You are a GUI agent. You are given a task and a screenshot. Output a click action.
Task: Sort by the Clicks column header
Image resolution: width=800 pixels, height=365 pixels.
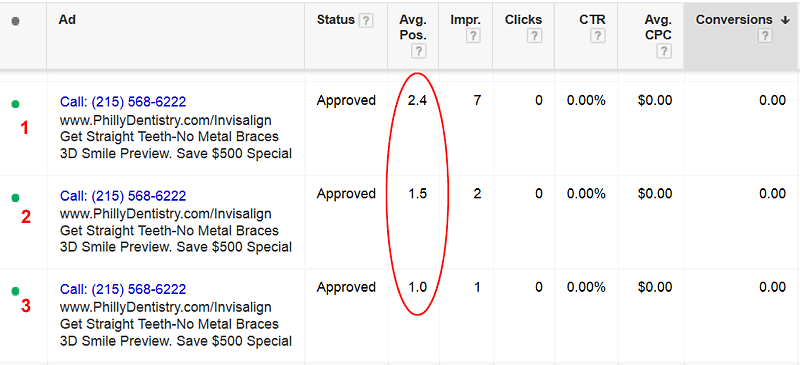point(523,20)
